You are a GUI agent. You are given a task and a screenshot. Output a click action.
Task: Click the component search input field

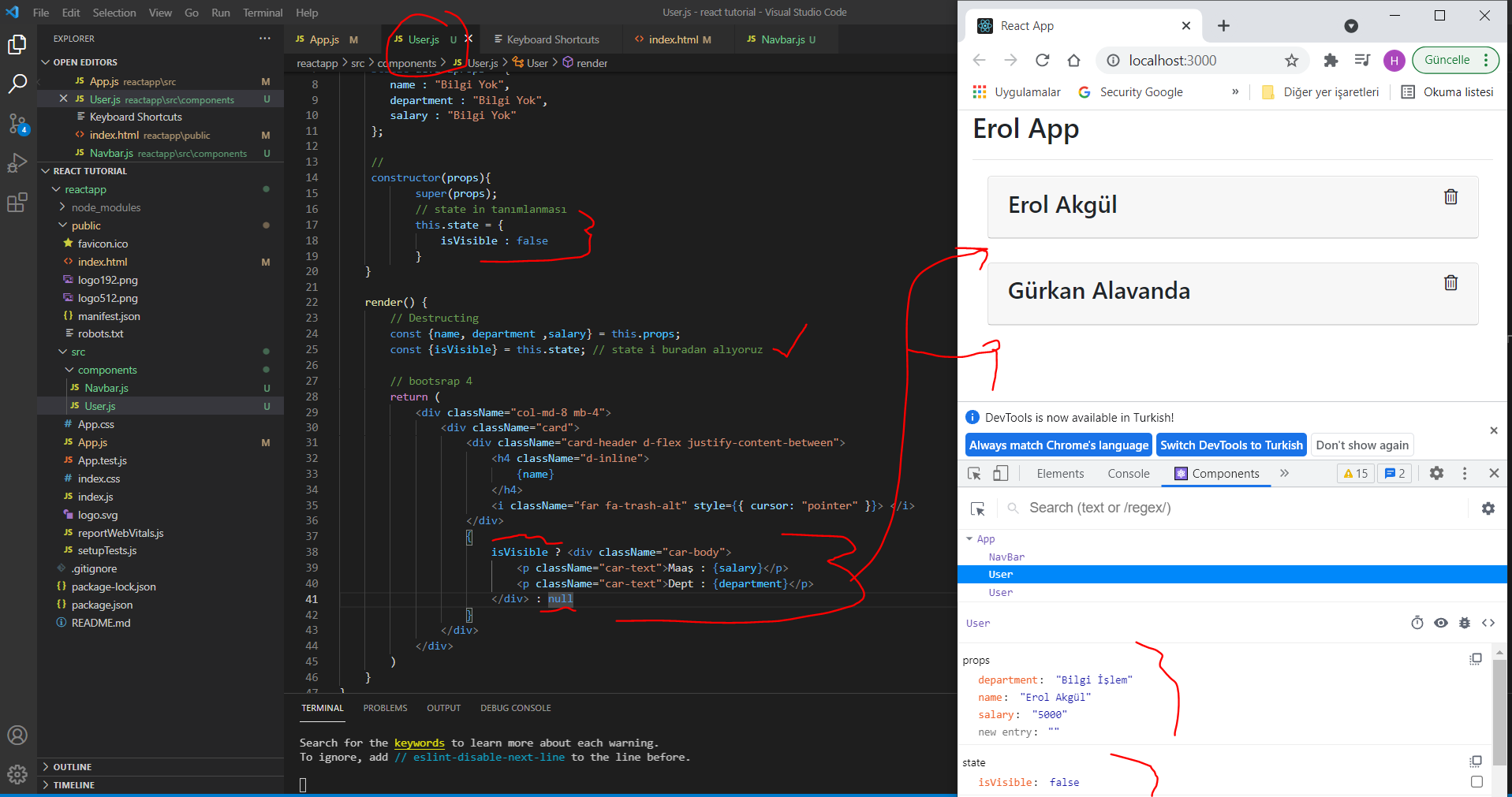(1238, 508)
